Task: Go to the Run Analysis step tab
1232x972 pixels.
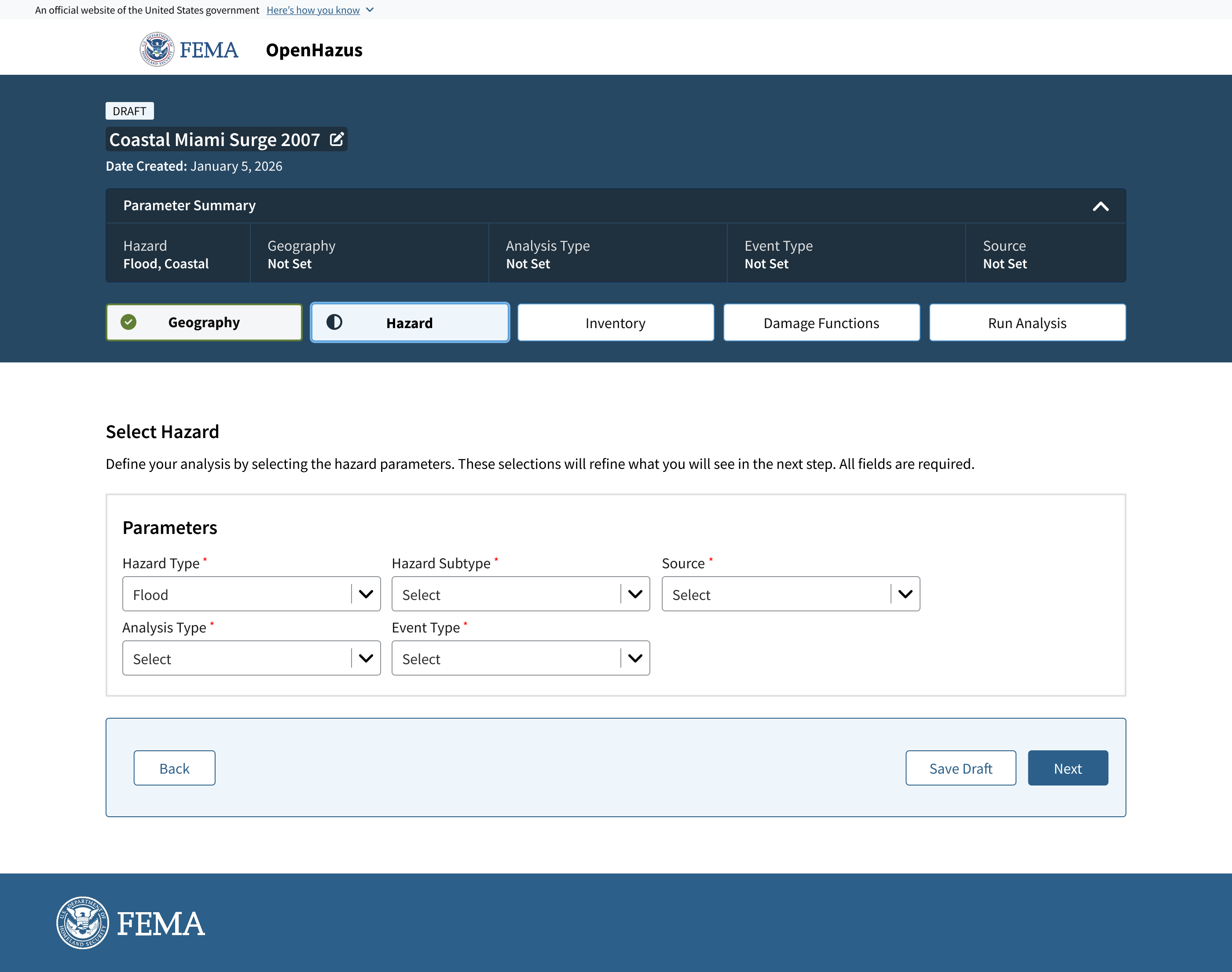Action: (1027, 323)
